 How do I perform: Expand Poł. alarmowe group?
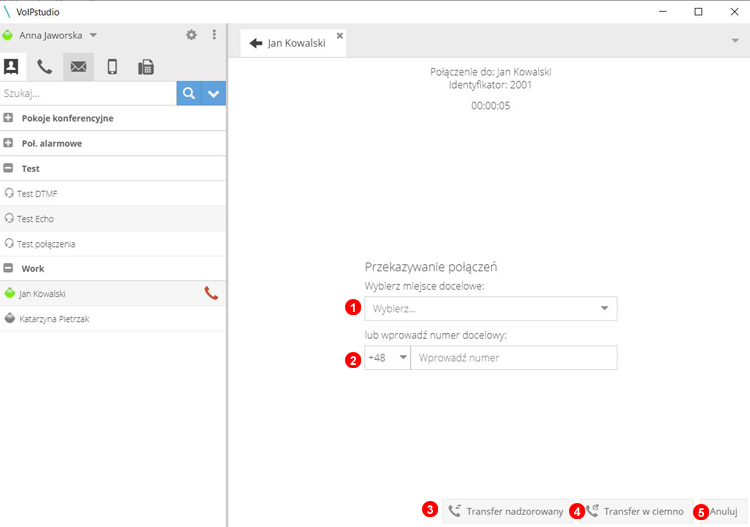tap(8, 143)
